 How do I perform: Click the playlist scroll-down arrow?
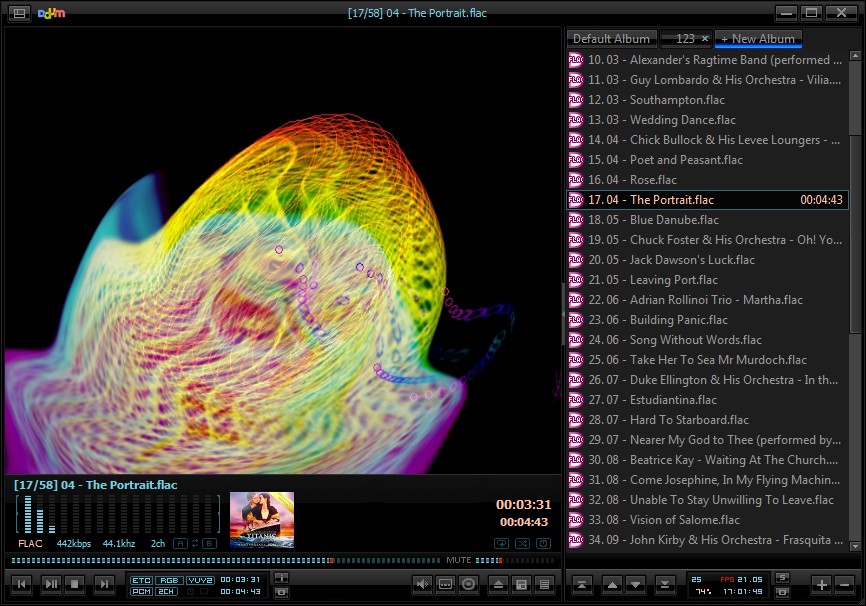point(855,546)
